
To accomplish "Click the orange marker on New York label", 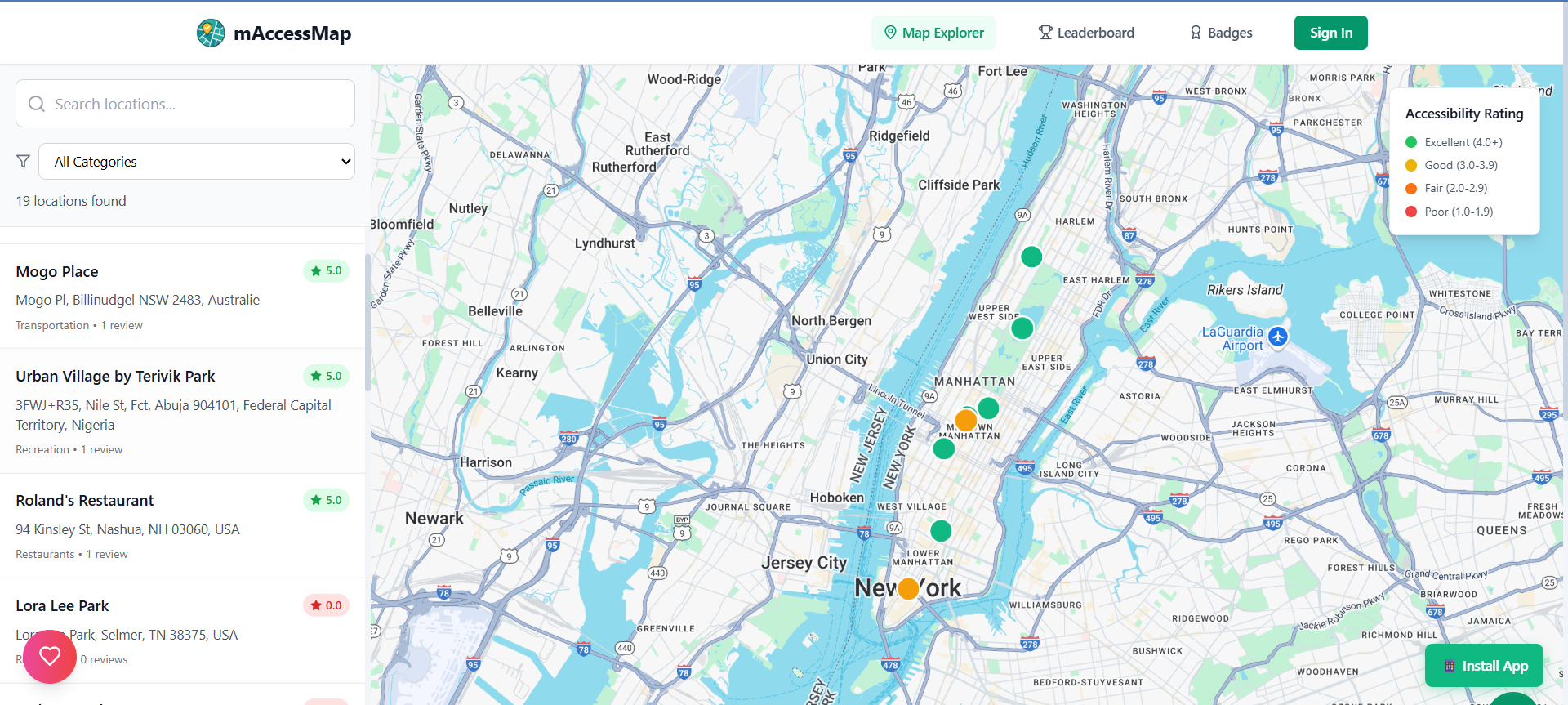I will click(908, 588).
